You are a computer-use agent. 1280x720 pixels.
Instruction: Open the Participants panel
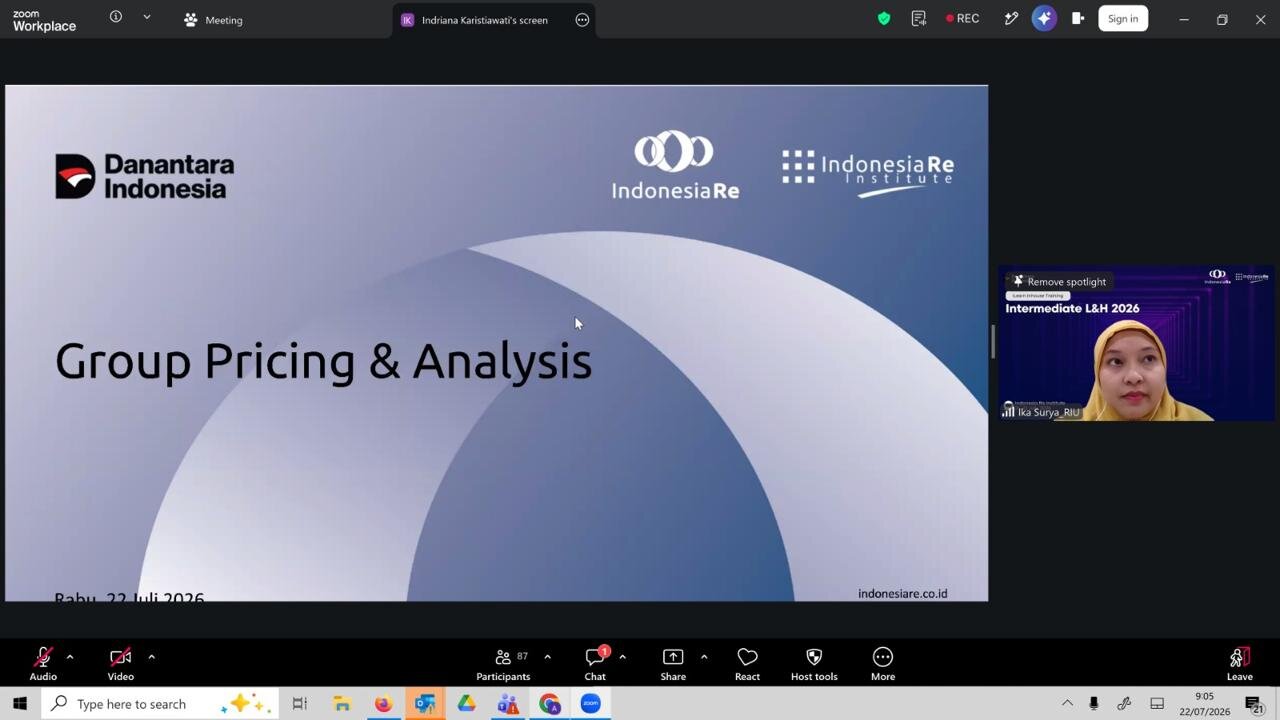pyautogui.click(x=503, y=663)
